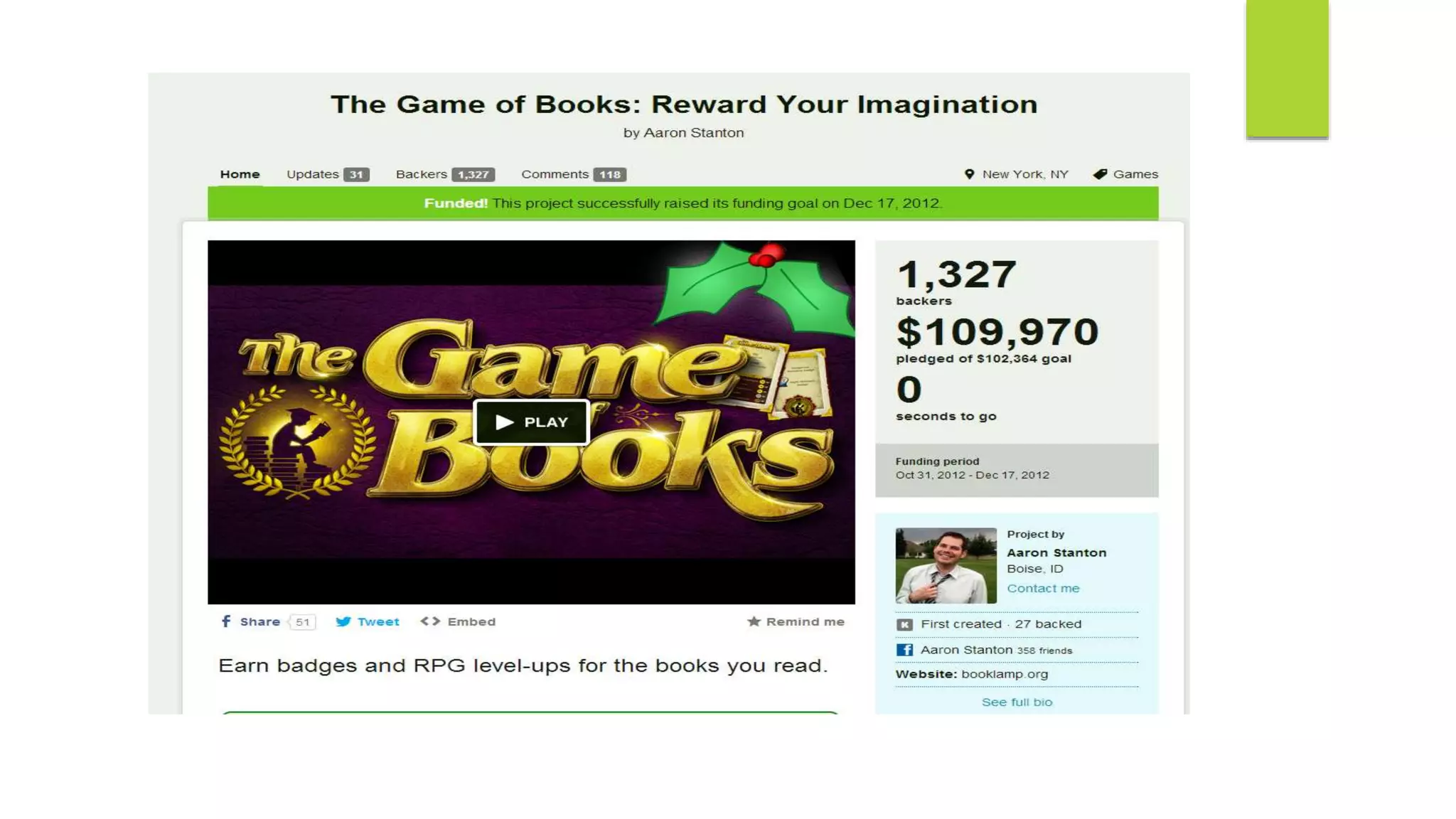Click the 27 backed link

click(1048, 624)
